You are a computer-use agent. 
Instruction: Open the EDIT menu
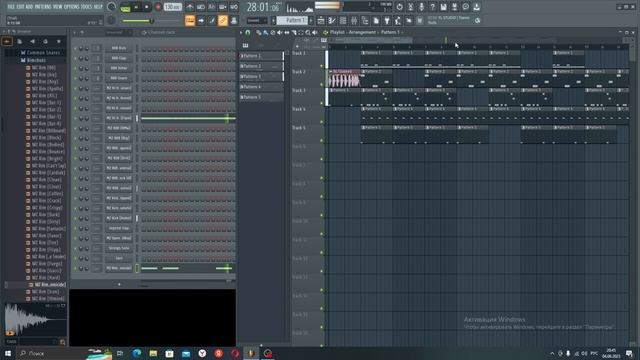point(20,7)
